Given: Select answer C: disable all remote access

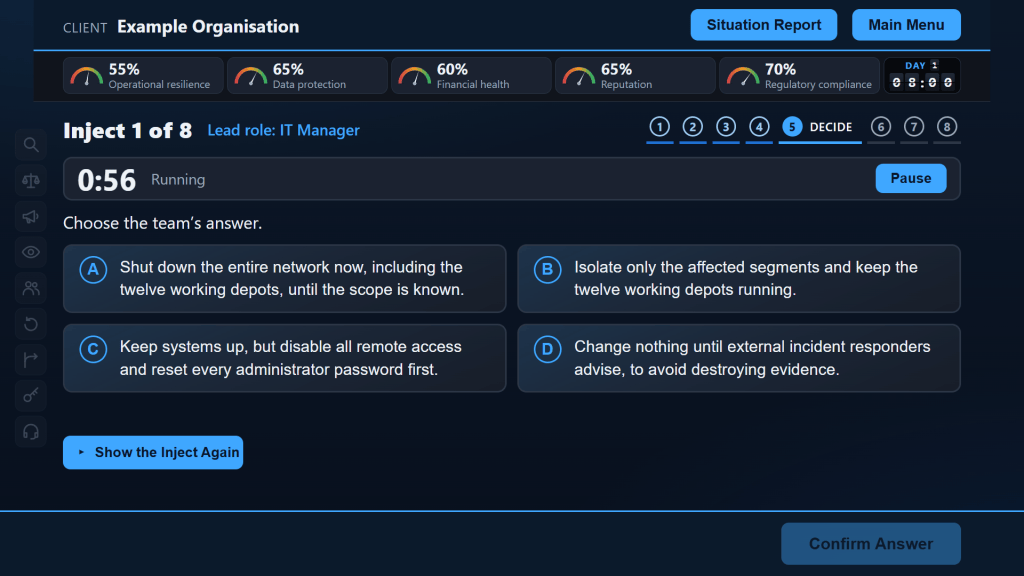Looking at the screenshot, I should (285, 358).
